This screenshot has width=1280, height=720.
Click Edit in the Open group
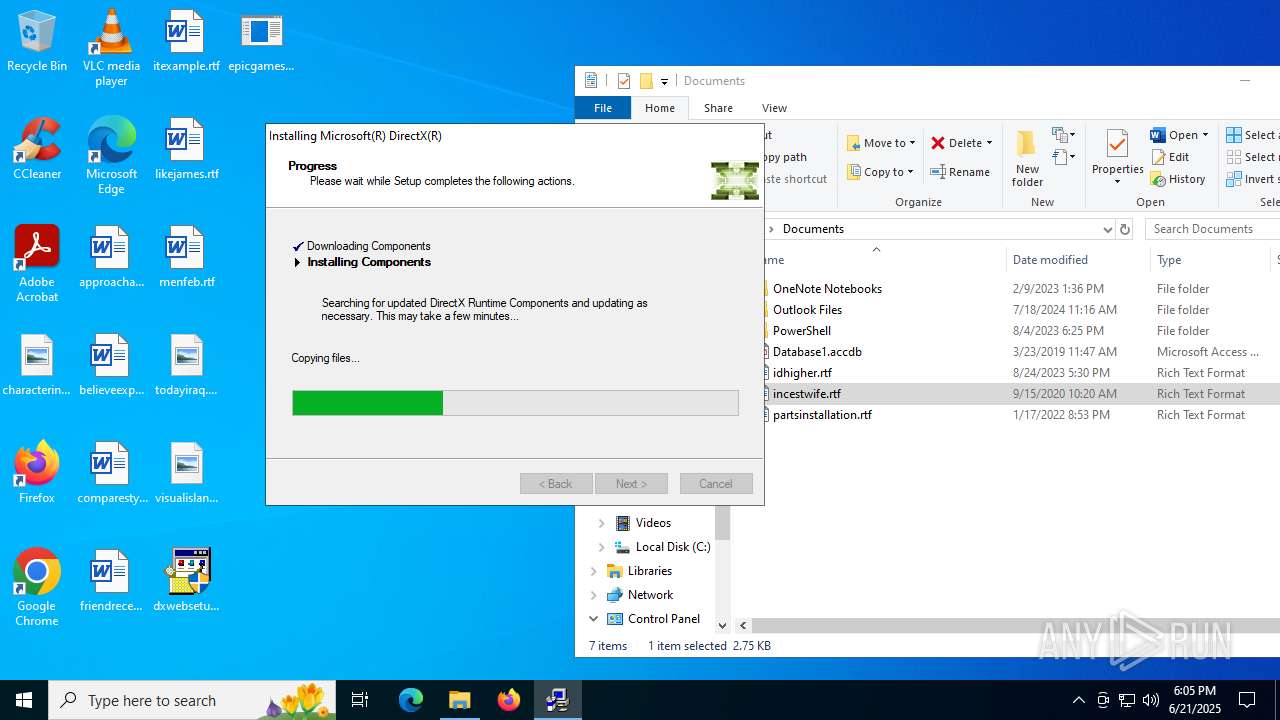tap(1170, 157)
